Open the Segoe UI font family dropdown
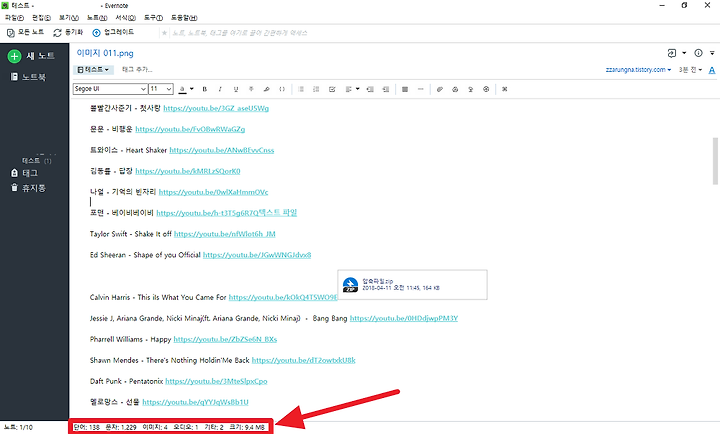This screenshot has width=720, height=434. (110, 89)
